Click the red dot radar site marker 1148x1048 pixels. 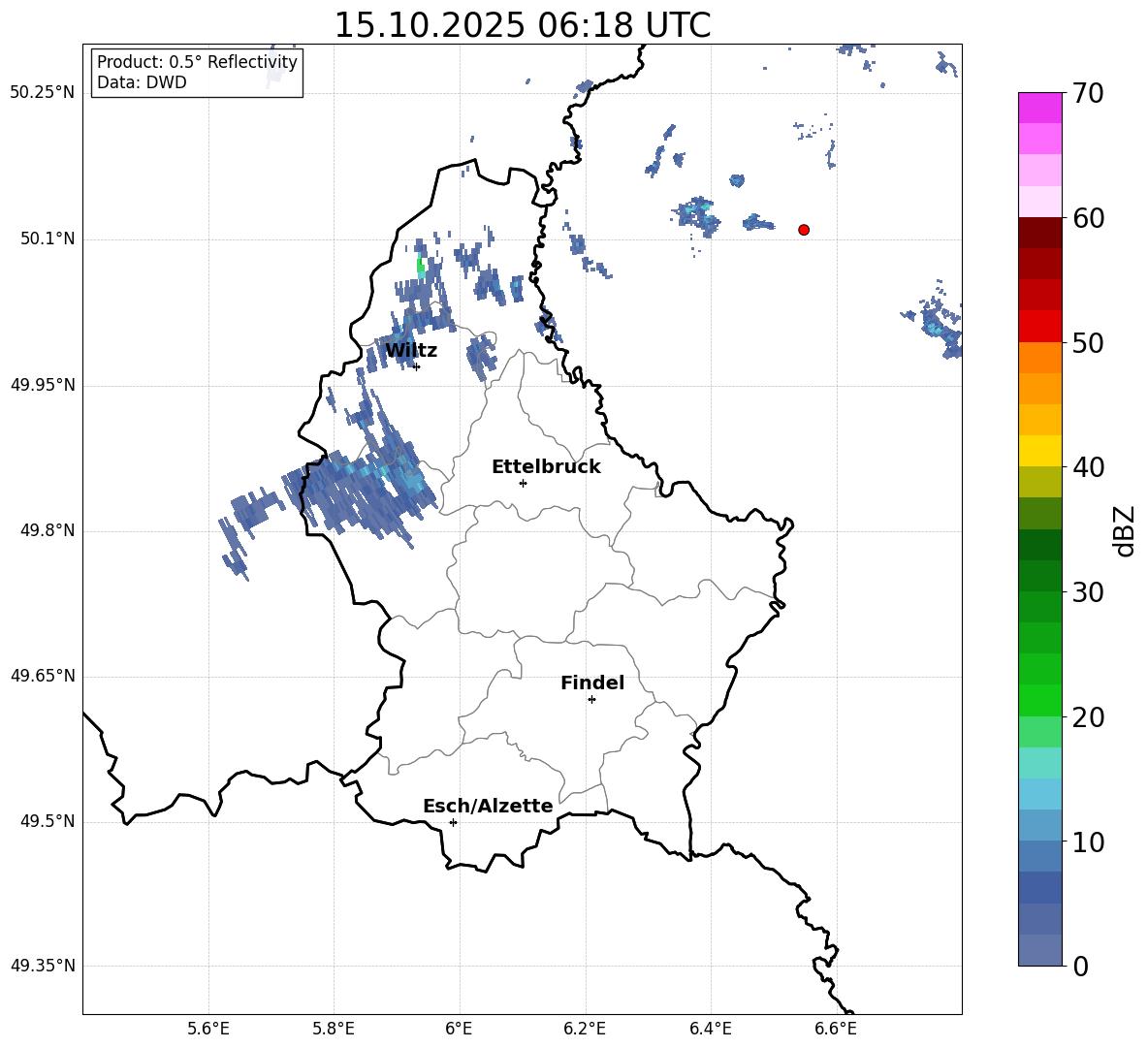[x=804, y=230]
